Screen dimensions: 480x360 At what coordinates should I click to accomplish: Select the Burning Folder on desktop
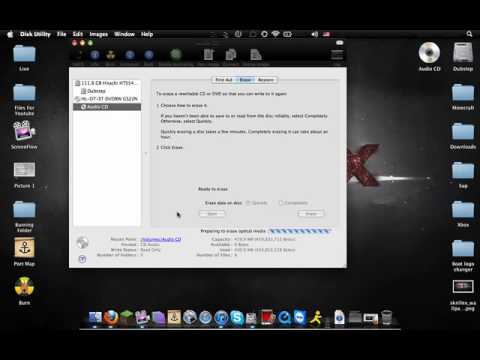click(24, 209)
